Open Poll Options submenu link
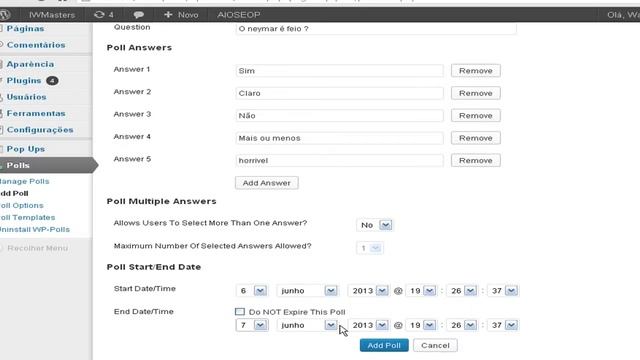The width and height of the screenshot is (640, 360). 22,205
